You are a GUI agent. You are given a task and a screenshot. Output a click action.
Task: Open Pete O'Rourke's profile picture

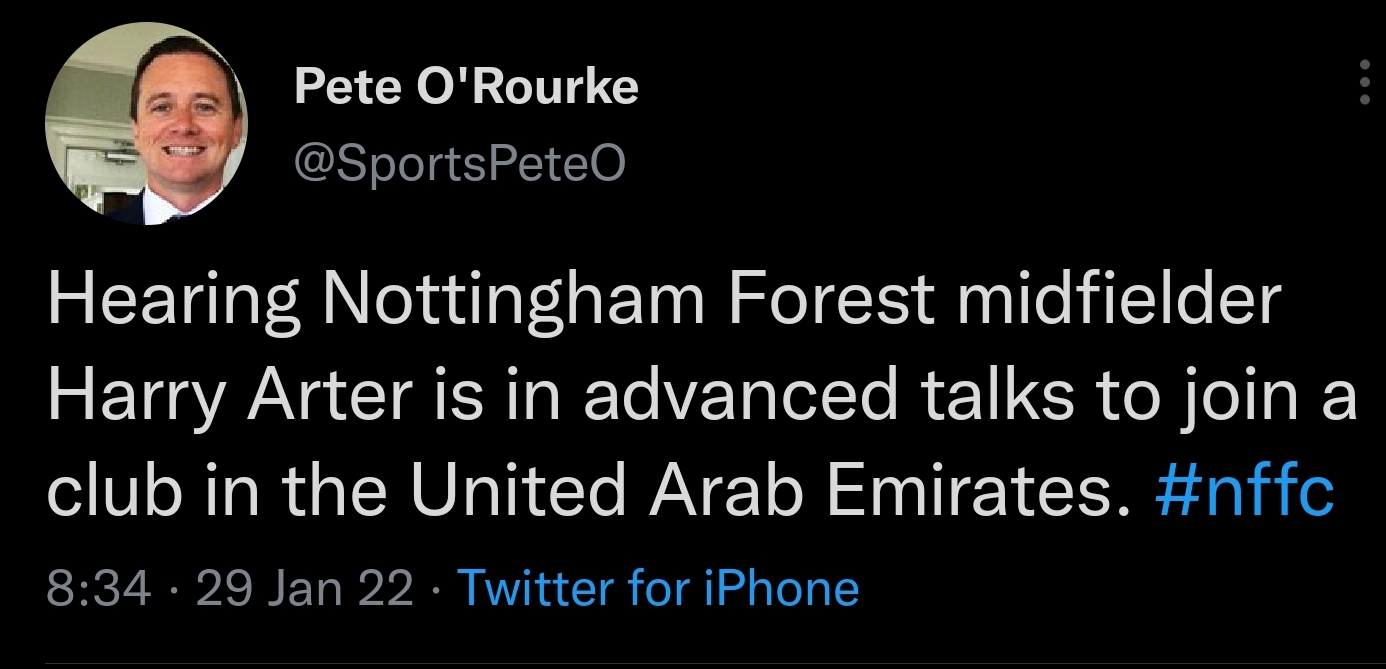(147, 125)
